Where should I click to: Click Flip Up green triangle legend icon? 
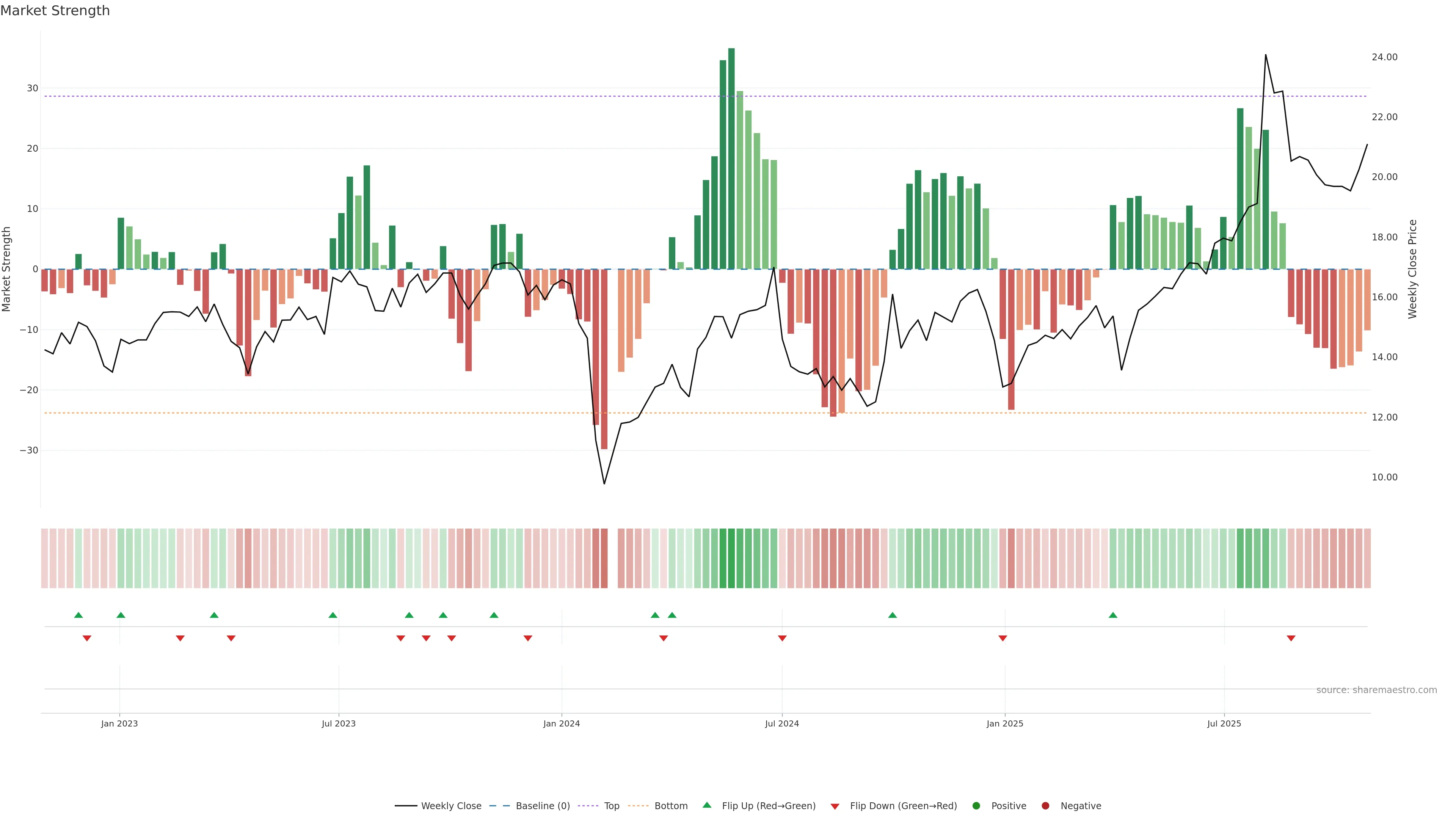pyautogui.click(x=706, y=805)
